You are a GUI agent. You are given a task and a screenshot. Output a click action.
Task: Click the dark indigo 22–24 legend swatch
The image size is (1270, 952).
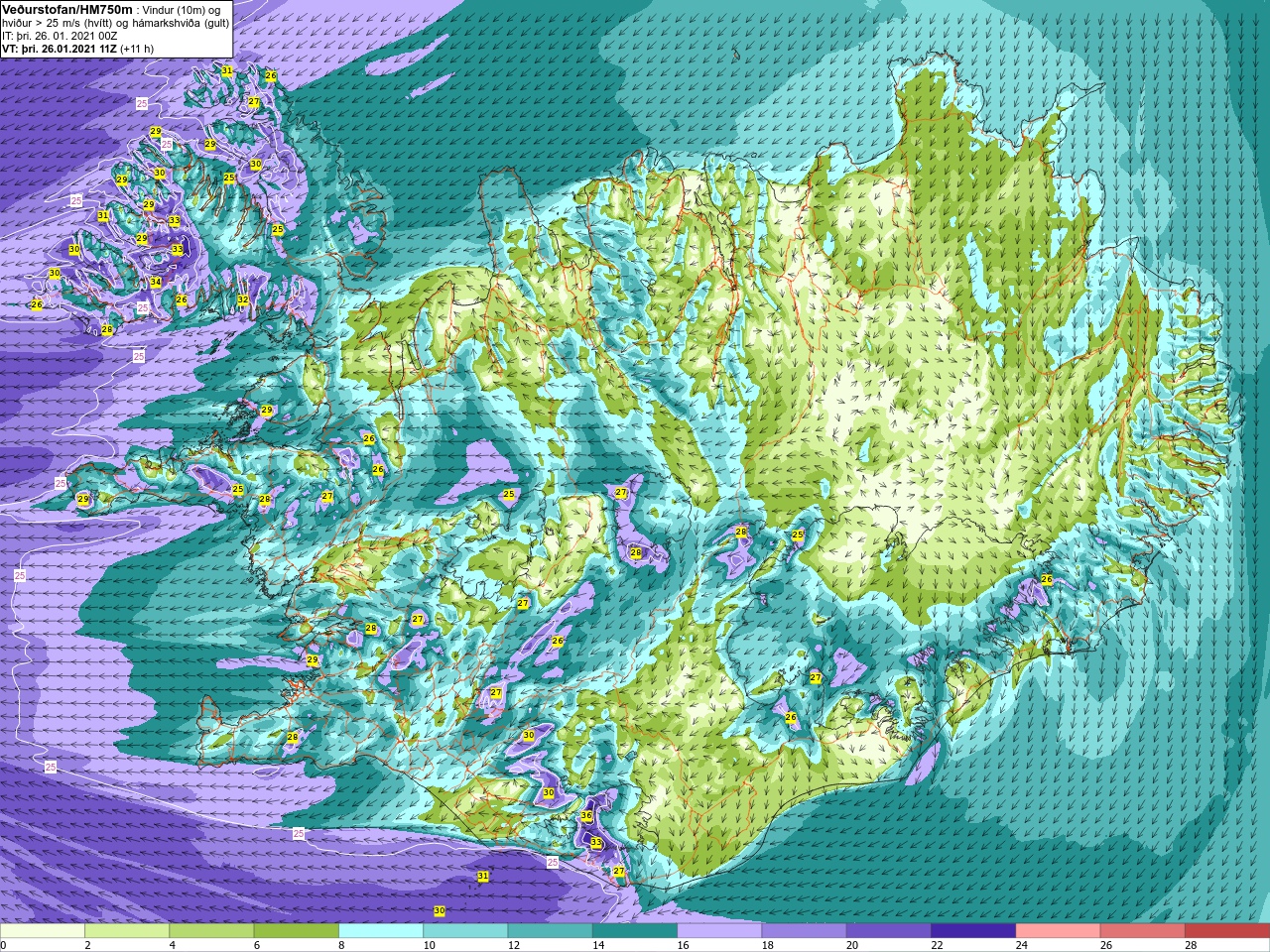(x=973, y=931)
